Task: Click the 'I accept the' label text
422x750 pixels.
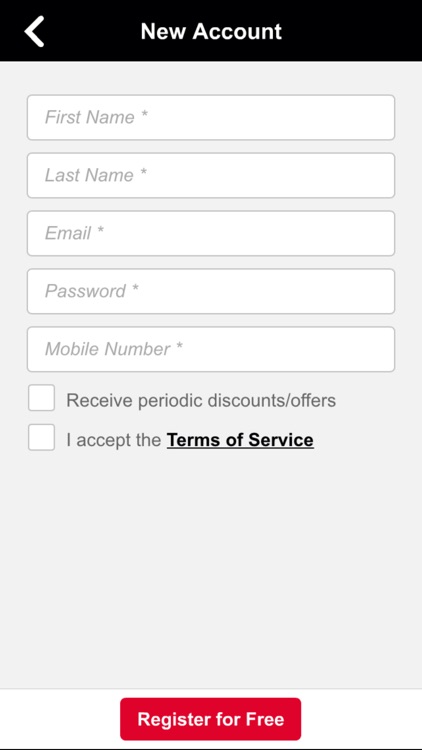Action: tap(114, 440)
